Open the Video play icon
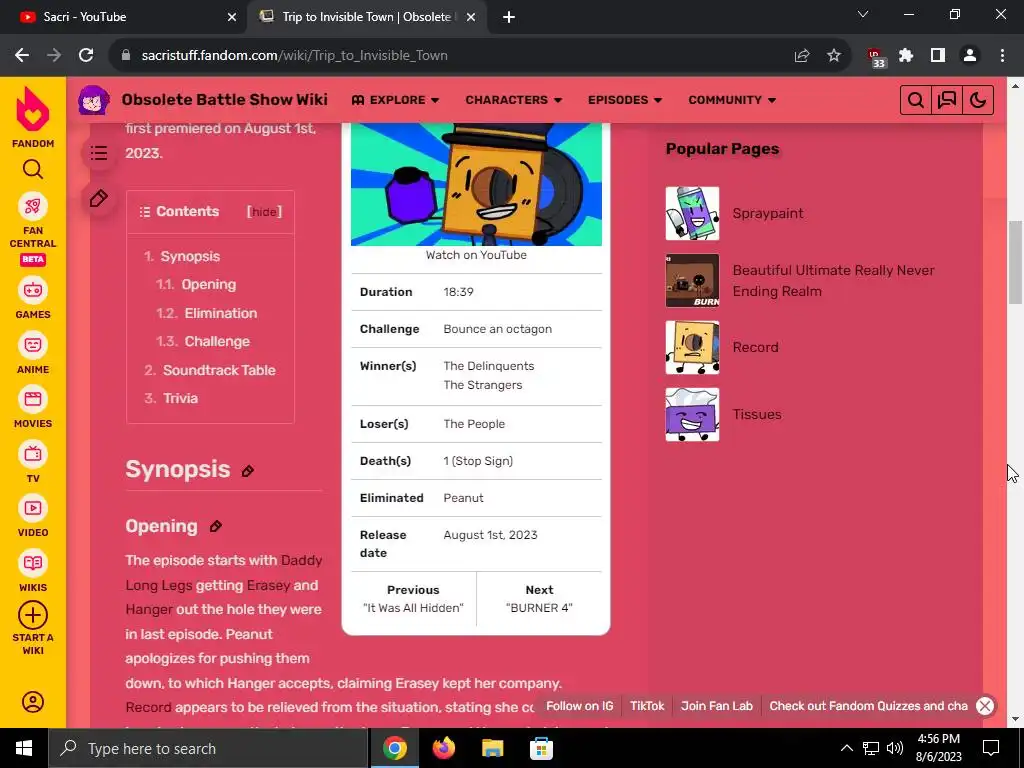 pyautogui.click(x=33, y=508)
